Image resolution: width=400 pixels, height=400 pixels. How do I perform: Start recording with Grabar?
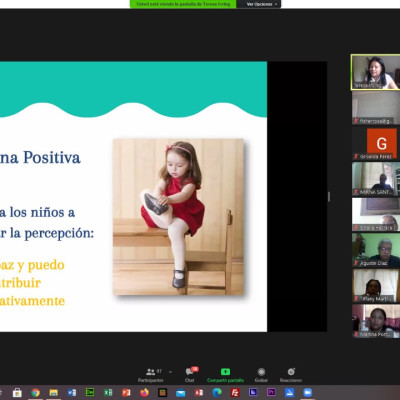click(261, 375)
